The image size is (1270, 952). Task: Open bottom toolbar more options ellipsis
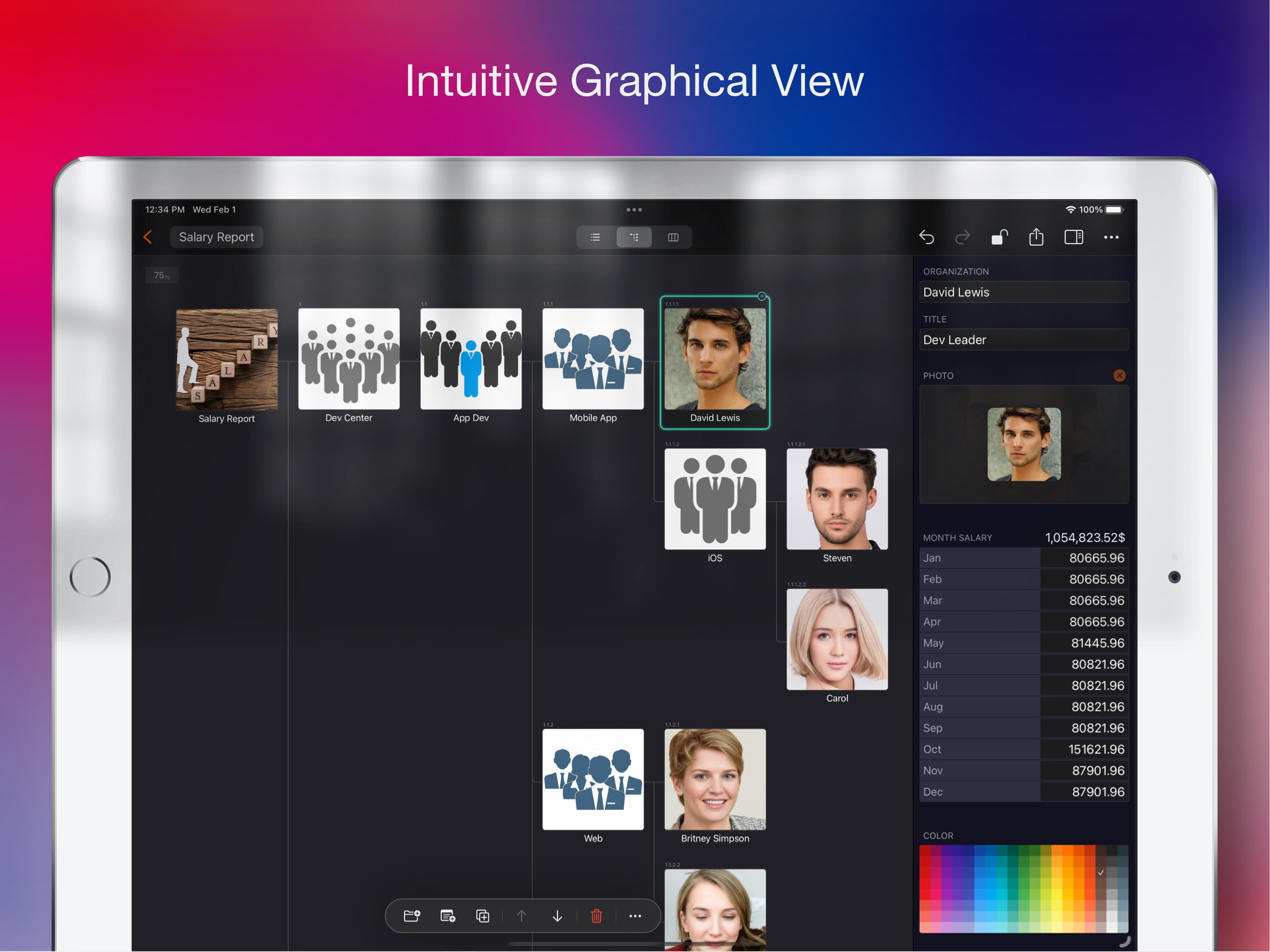[635, 916]
